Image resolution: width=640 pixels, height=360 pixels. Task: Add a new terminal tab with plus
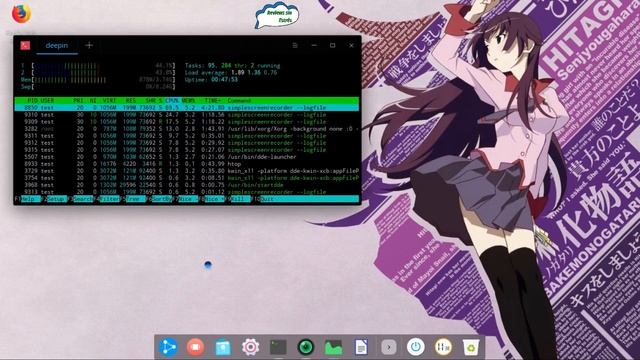[x=89, y=45]
